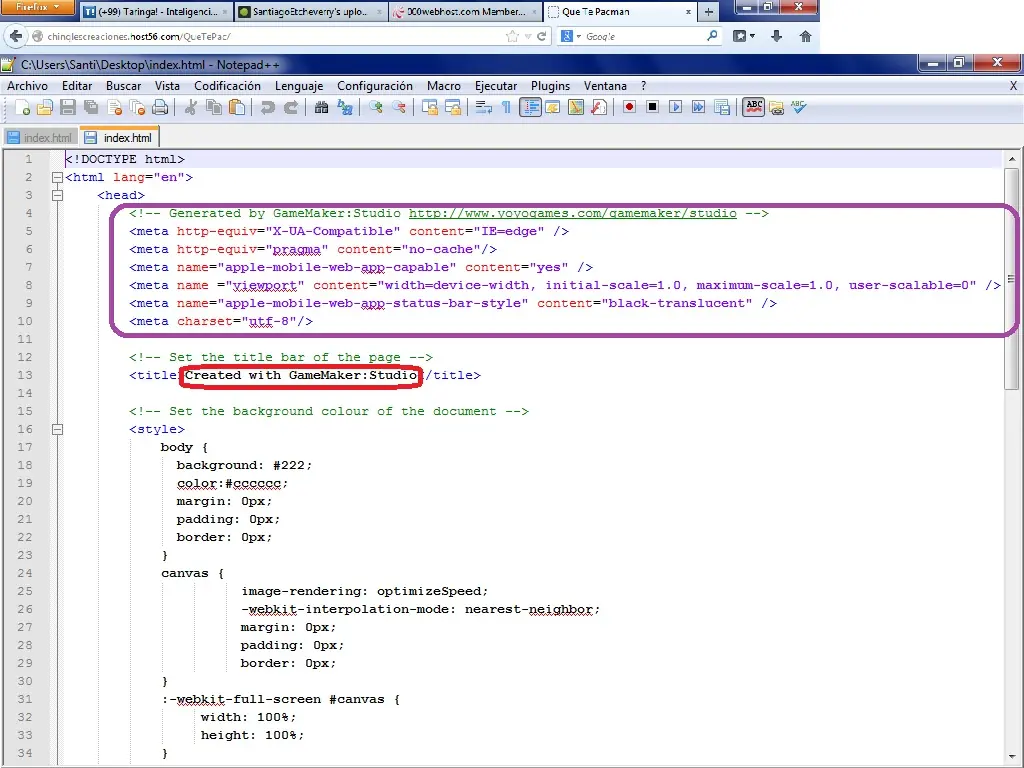Open Firefox bookmarks menu dropdown icon
1024x768 pixels.
744,37
